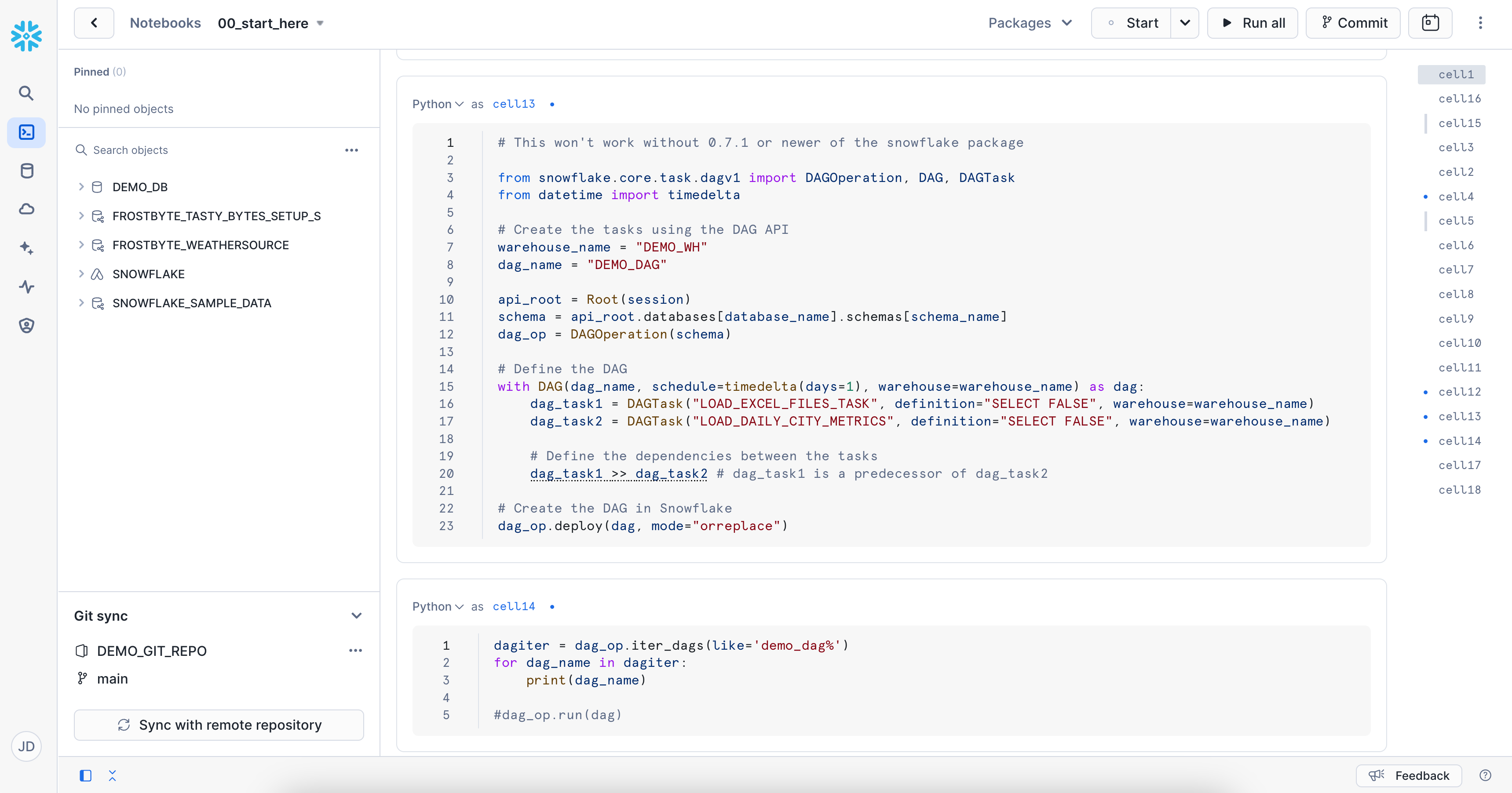This screenshot has height=793, width=1512.
Task: Toggle collapse cell results icon at bottom
Action: (113, 775)
